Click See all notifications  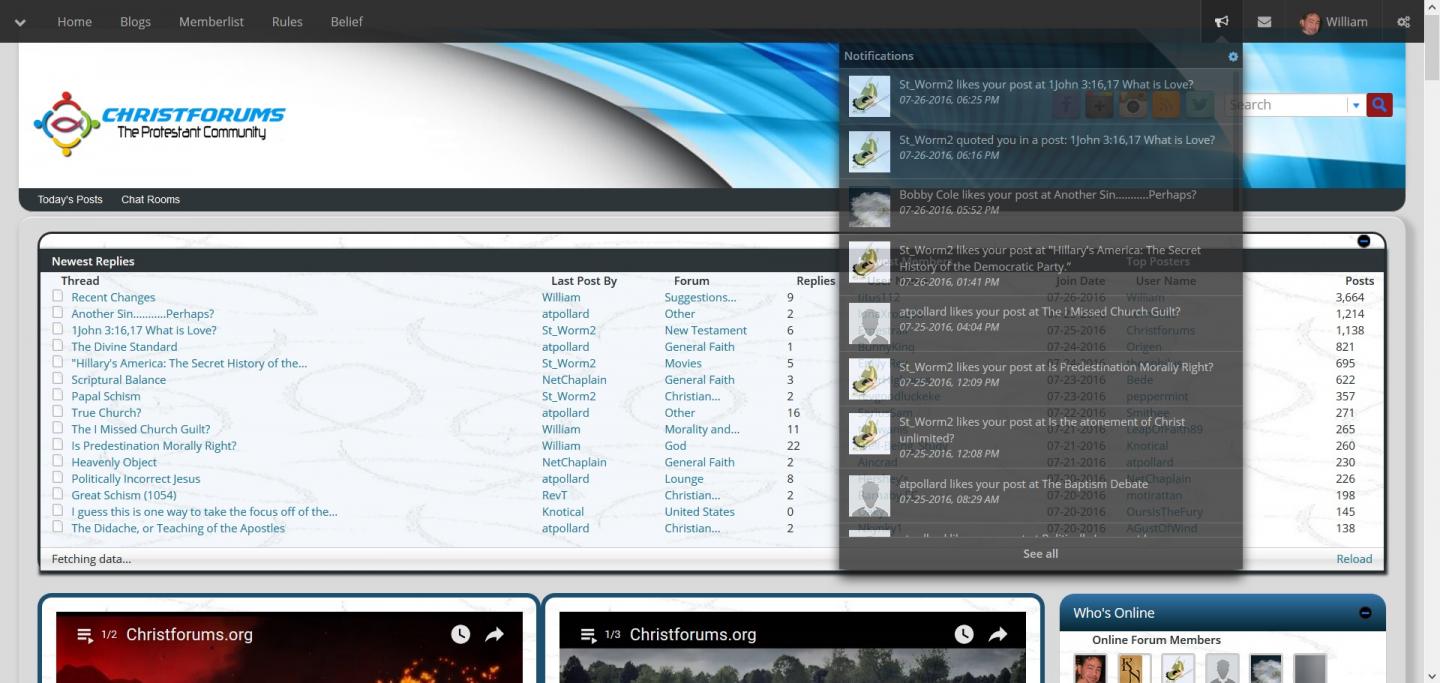tap(1040, 553)
